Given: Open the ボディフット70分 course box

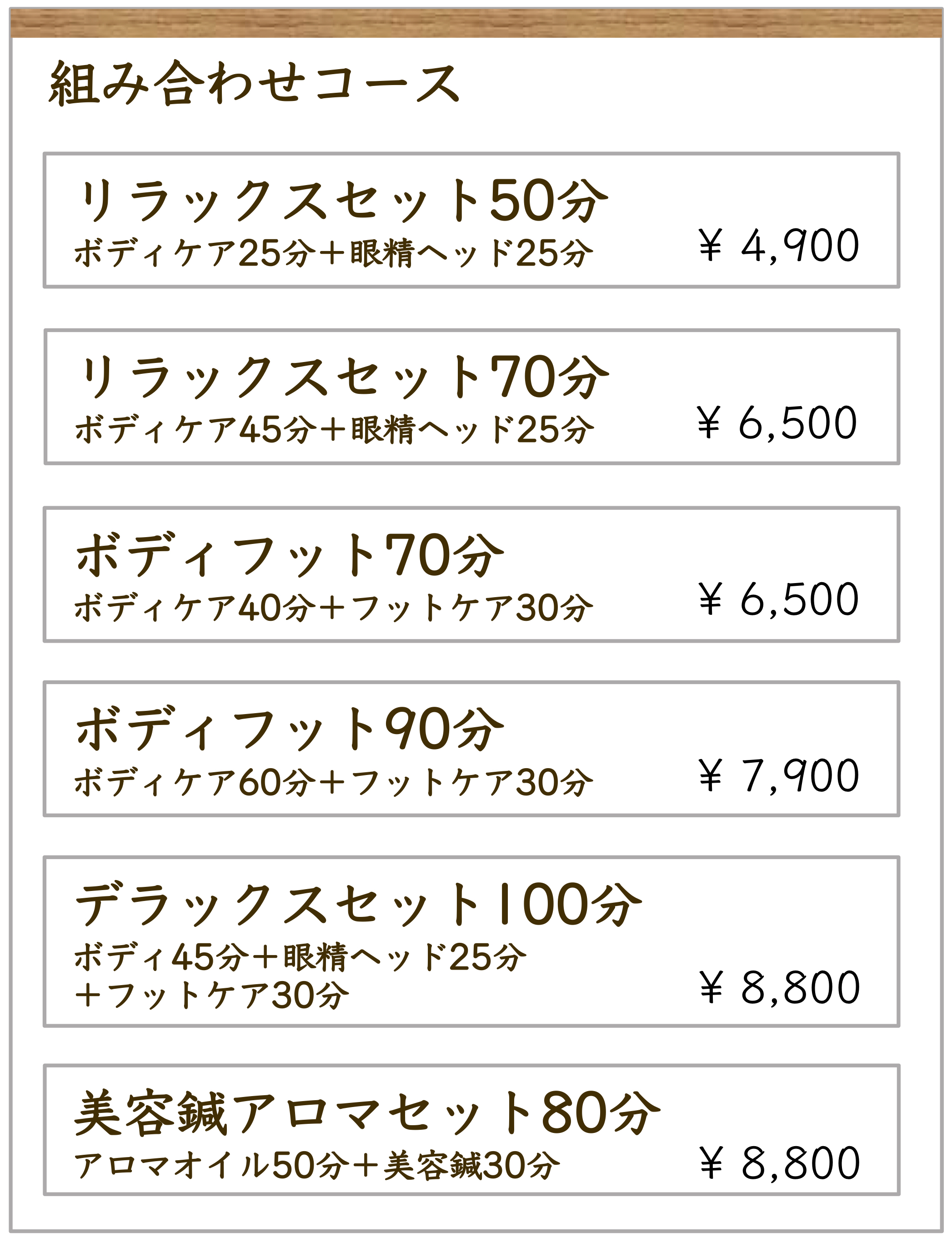Looking at the screenshot, I should point(471,574).
